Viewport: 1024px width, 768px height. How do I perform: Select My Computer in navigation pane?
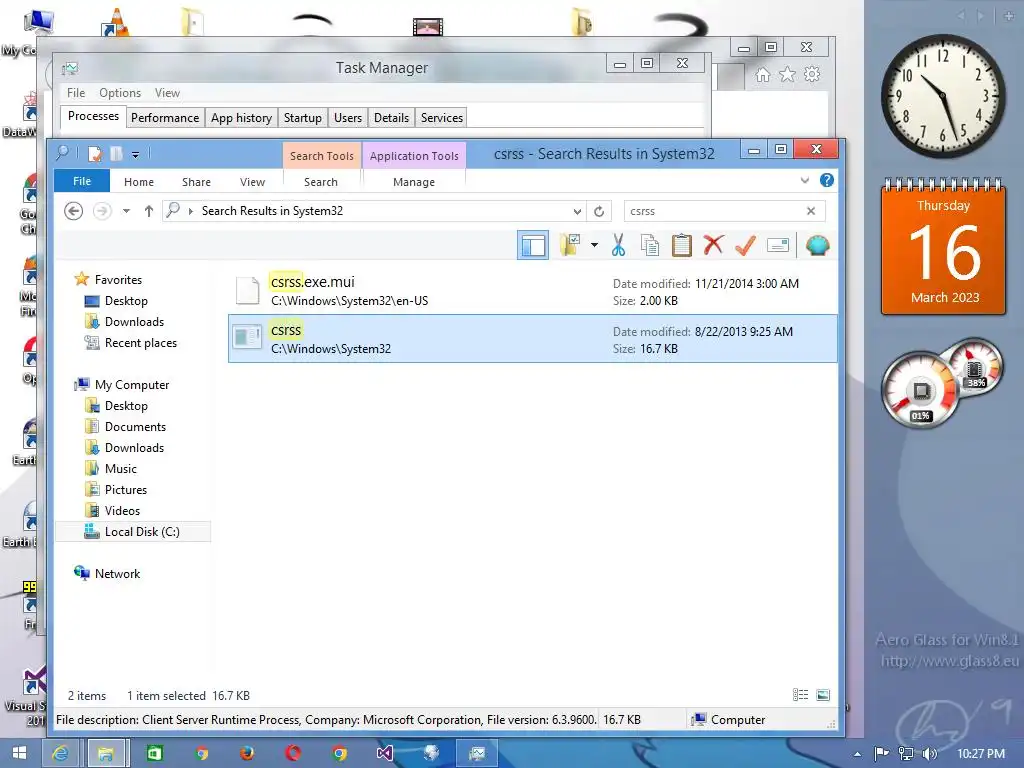click(x=131, y=385)
